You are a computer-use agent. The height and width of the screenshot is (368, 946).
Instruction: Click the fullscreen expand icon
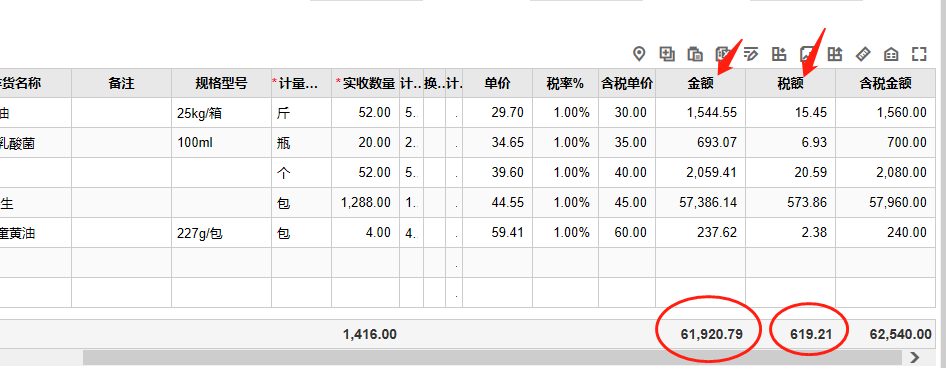919,54
